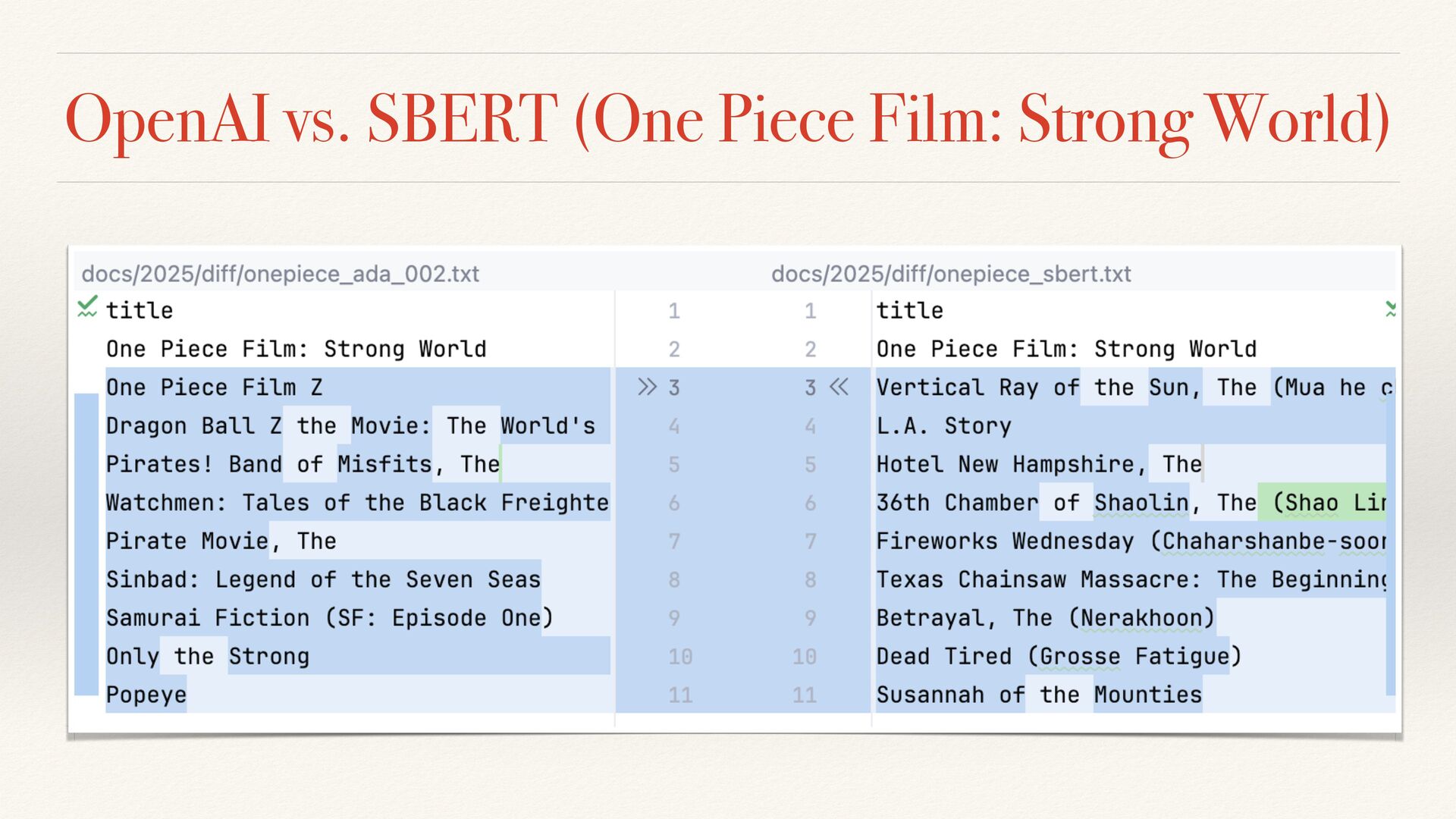The image size is (1456, 819).
Task: Click 'Dead Tired (Grosse Fatigue)' line
Action: point(1059,656)
